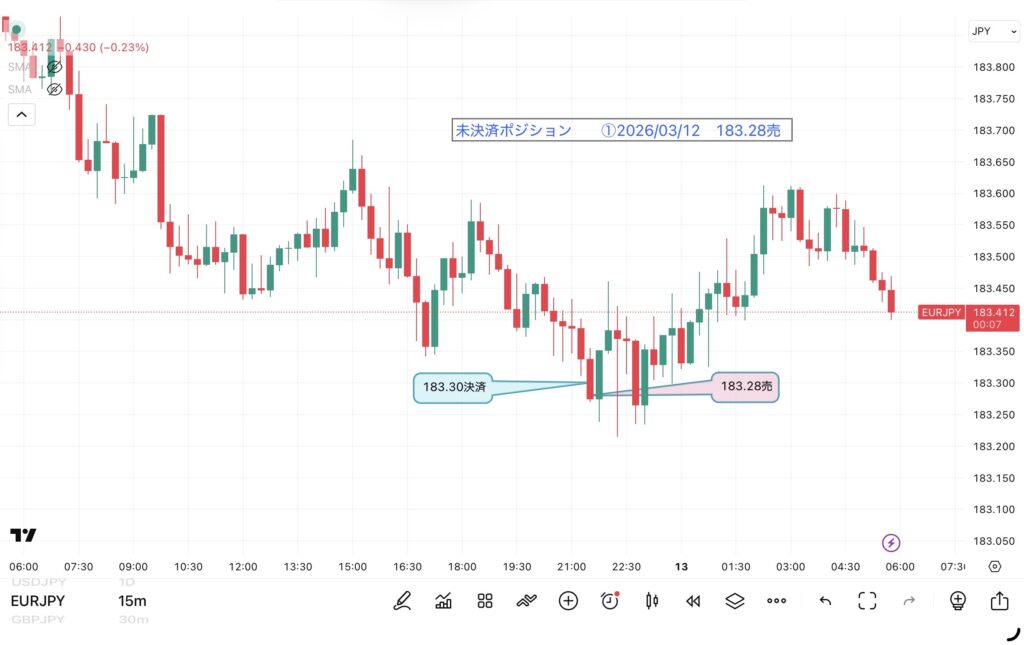The width and height of the screenshot is (1024, 645).
Task: Click the bar replay rewind icon
Action: (x=693, y=600)
